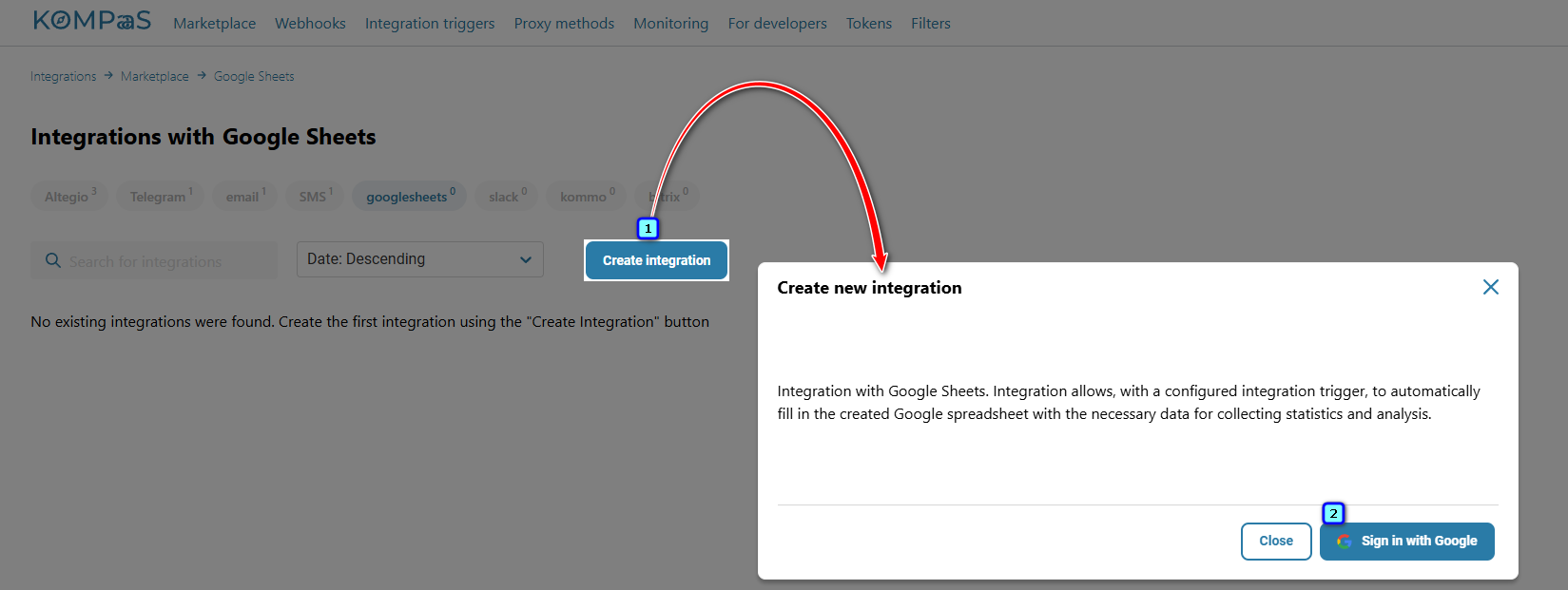Viewport: 1568px width, 590px height.
Task: Open For developers section
Action: [777, 23]
